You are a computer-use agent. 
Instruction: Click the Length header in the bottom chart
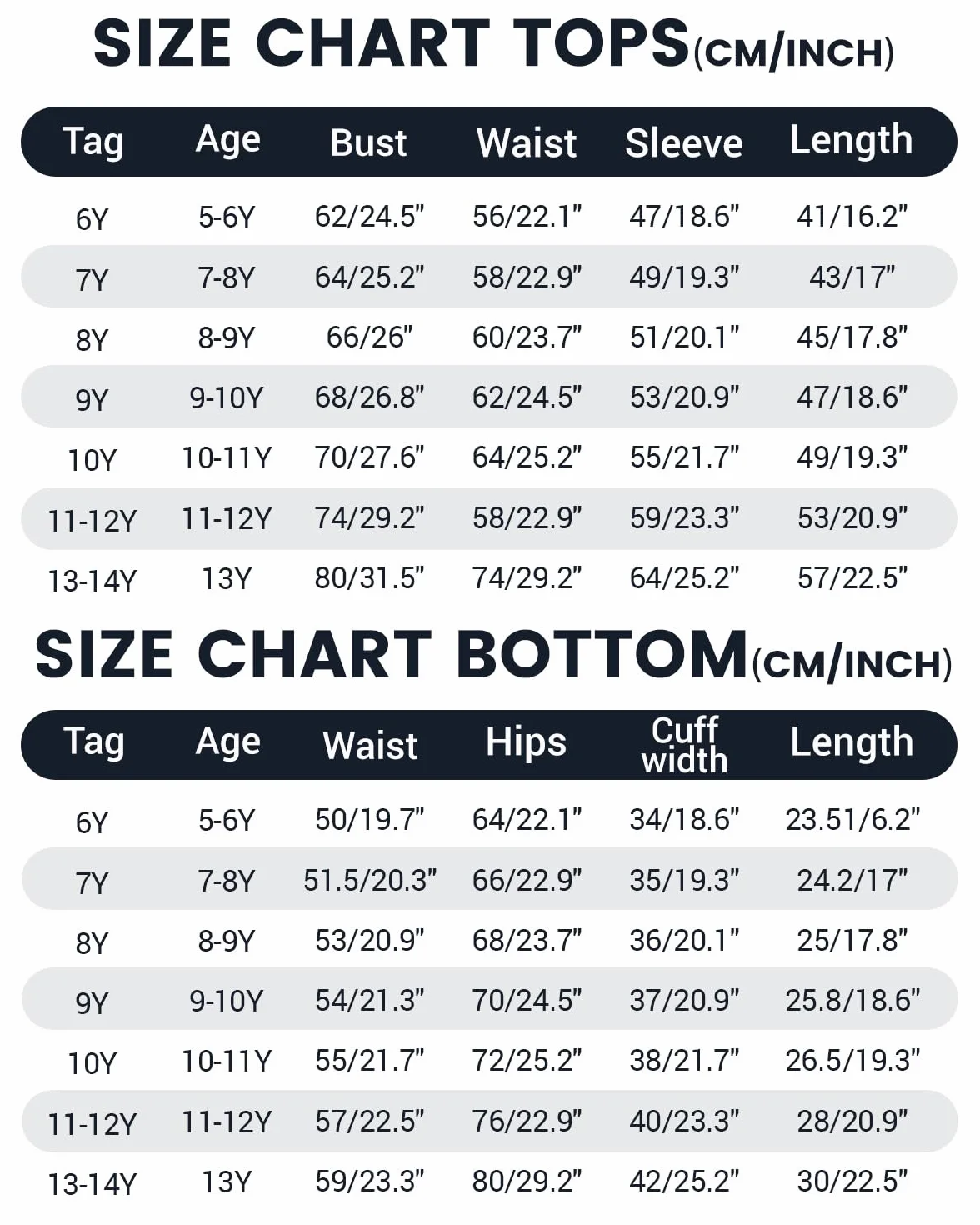852,743
